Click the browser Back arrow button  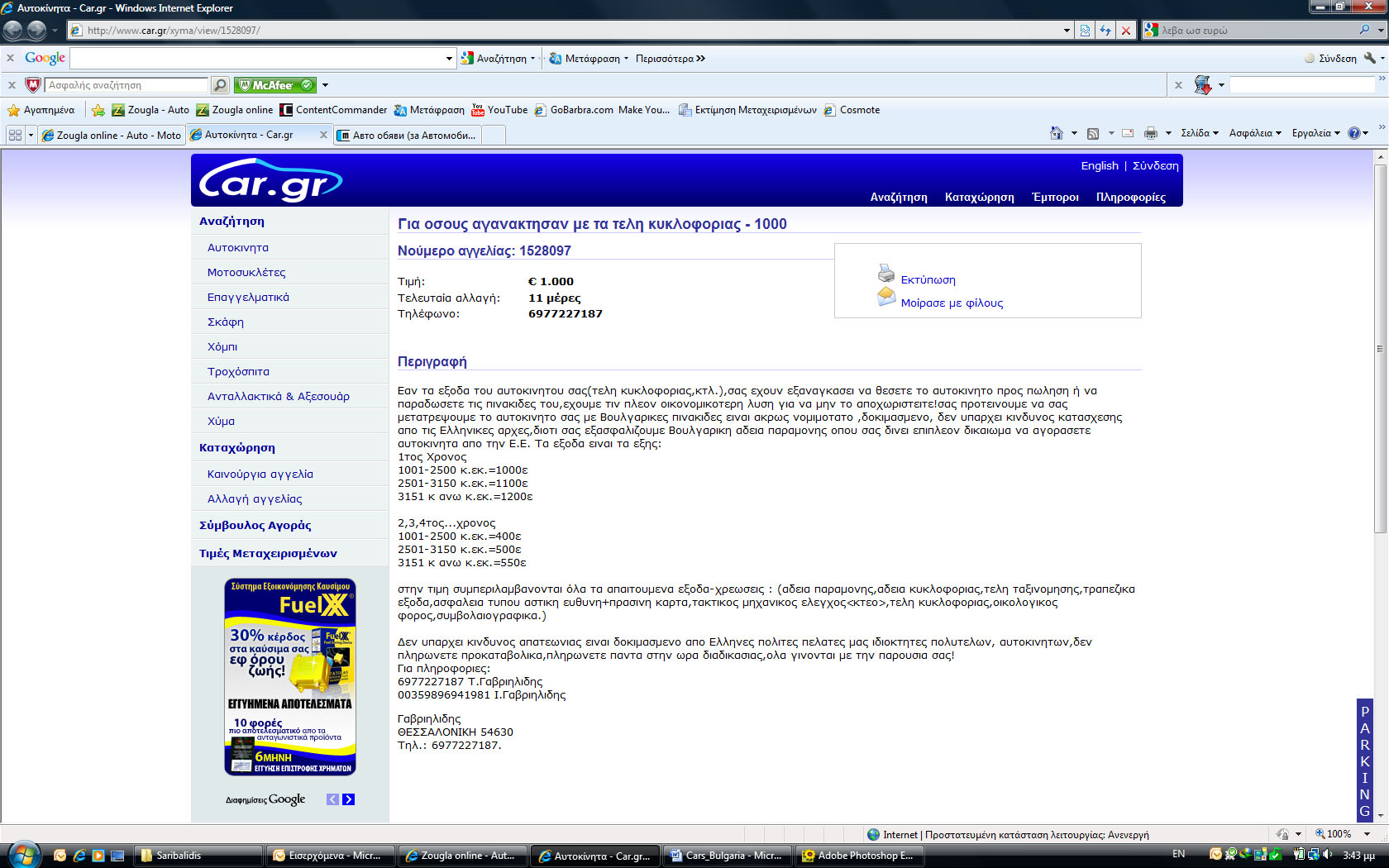coord(12,31)
